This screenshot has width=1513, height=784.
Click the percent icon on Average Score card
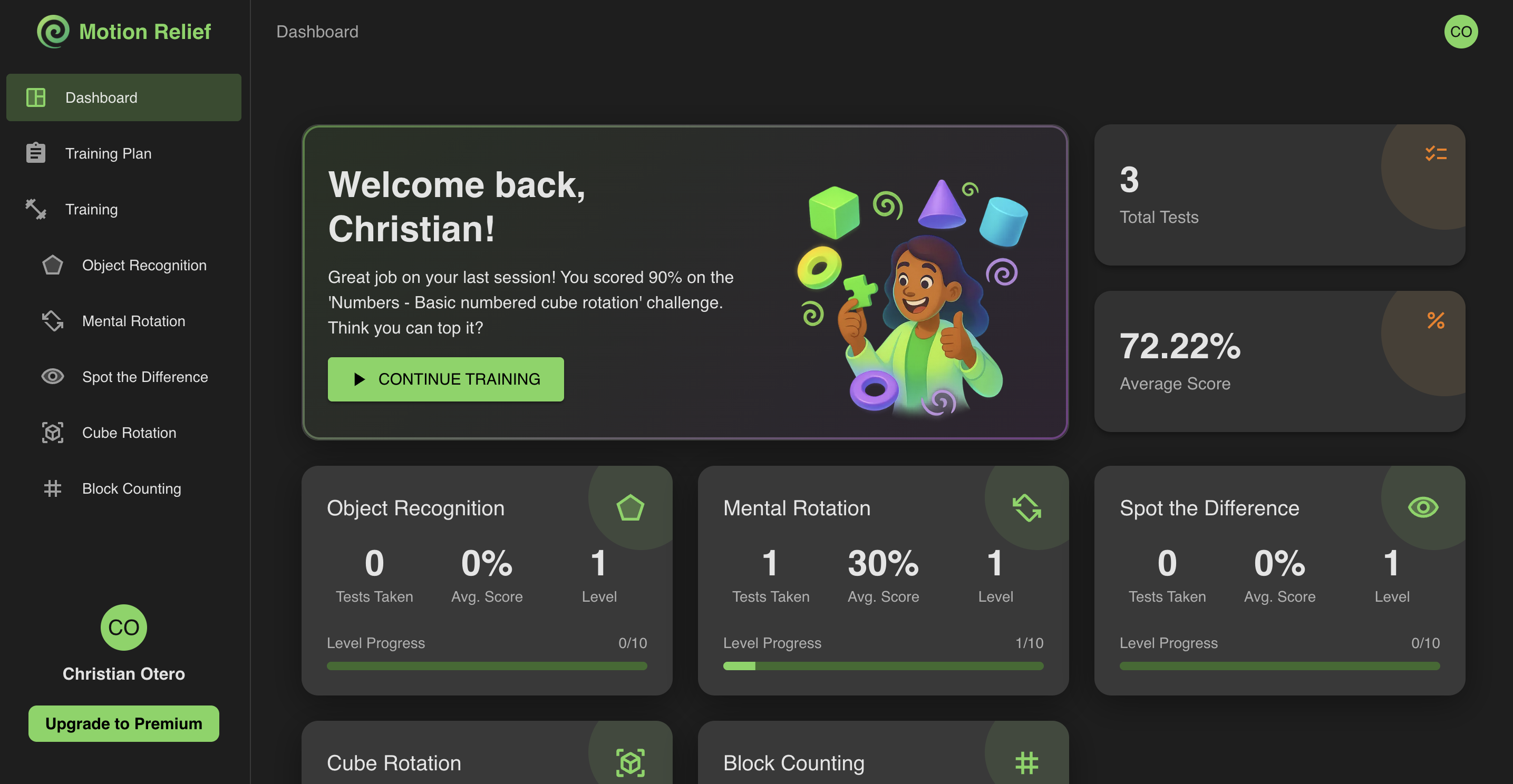pyautogui.click(x=1436, y=320)
